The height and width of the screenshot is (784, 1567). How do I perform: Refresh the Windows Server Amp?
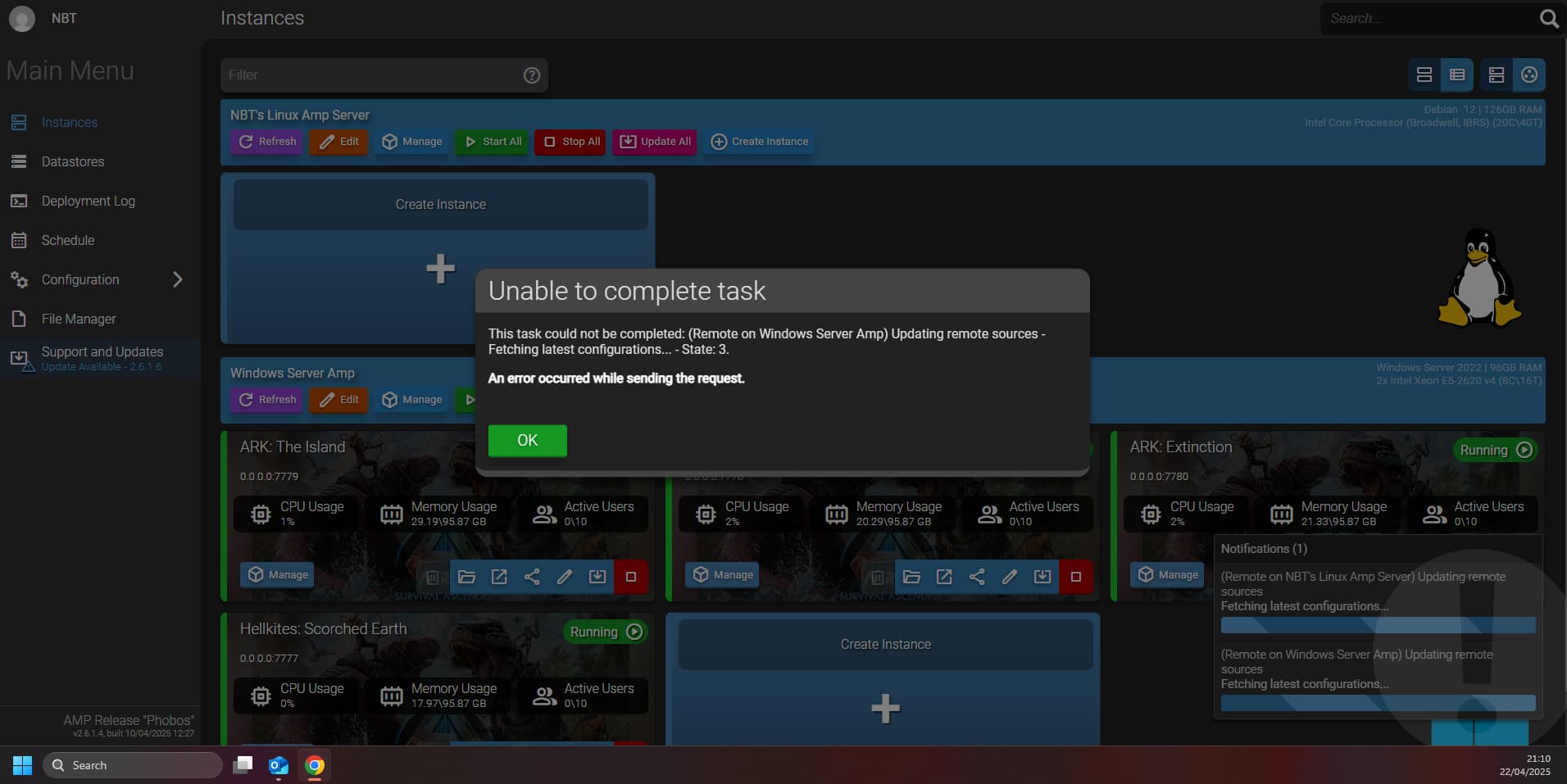267,400
